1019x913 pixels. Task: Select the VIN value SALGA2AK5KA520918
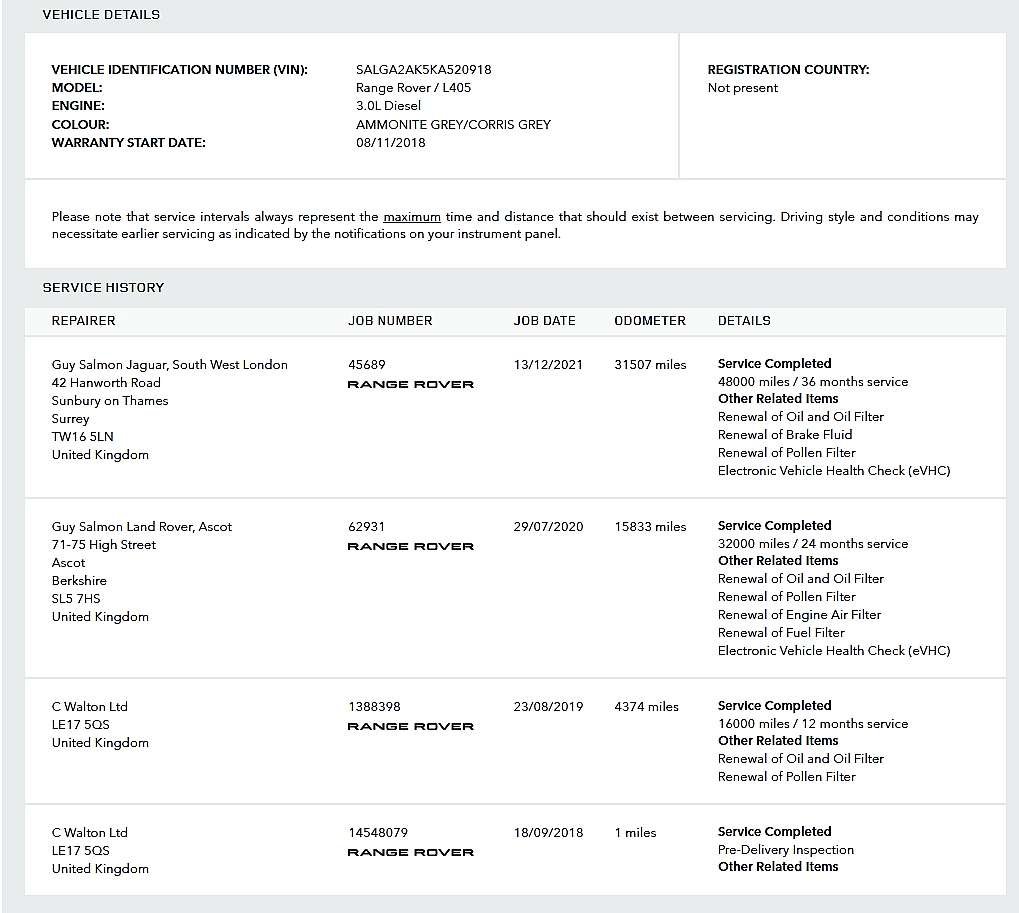point(423,70)
